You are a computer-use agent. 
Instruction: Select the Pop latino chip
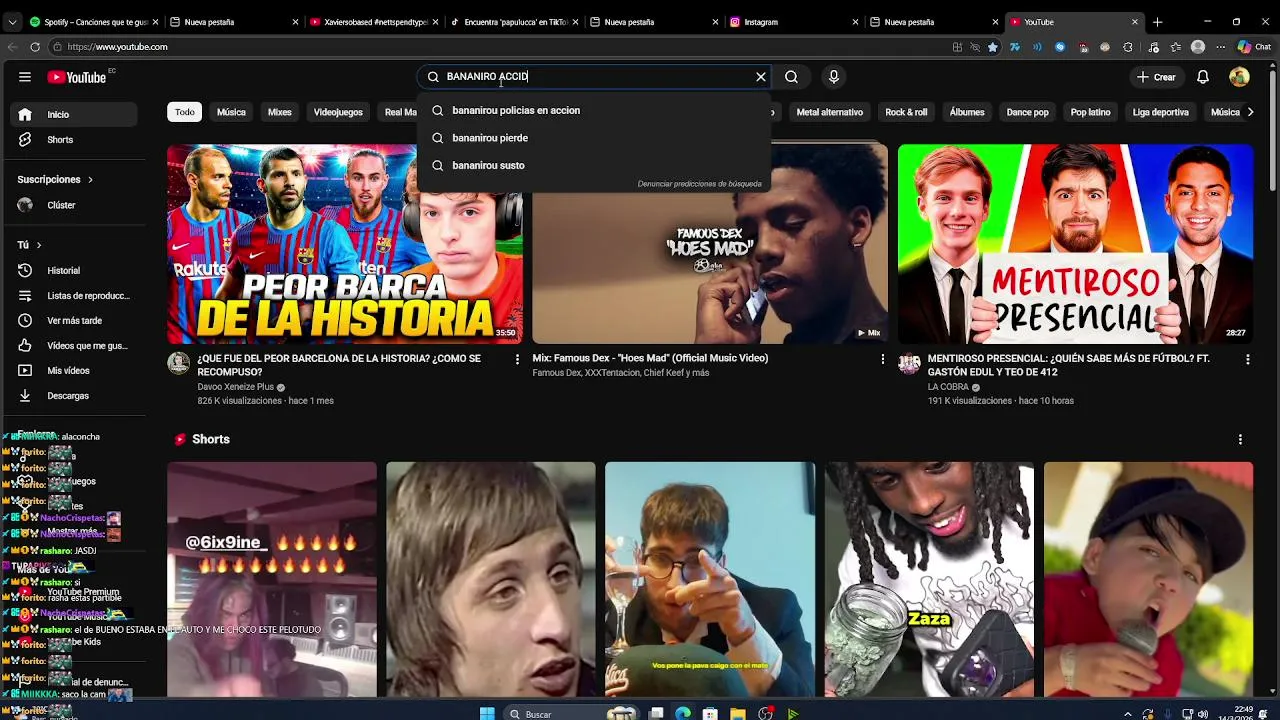tap(1090, 112)
